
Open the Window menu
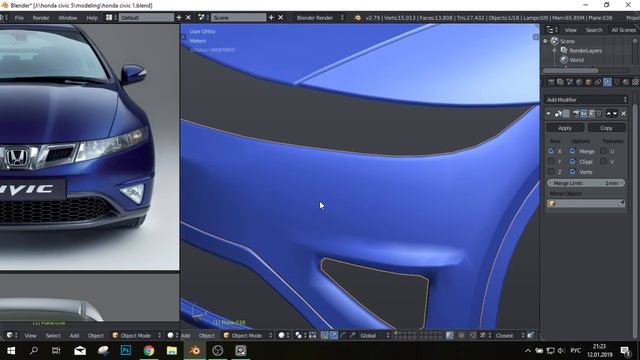pyautogui.click(x=67, y=18)
